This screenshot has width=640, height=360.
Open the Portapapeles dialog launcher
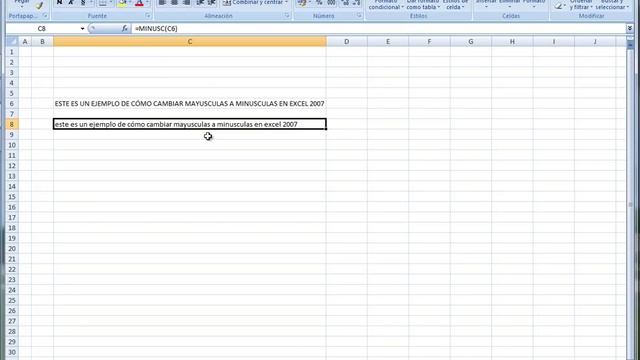[45, 16]
